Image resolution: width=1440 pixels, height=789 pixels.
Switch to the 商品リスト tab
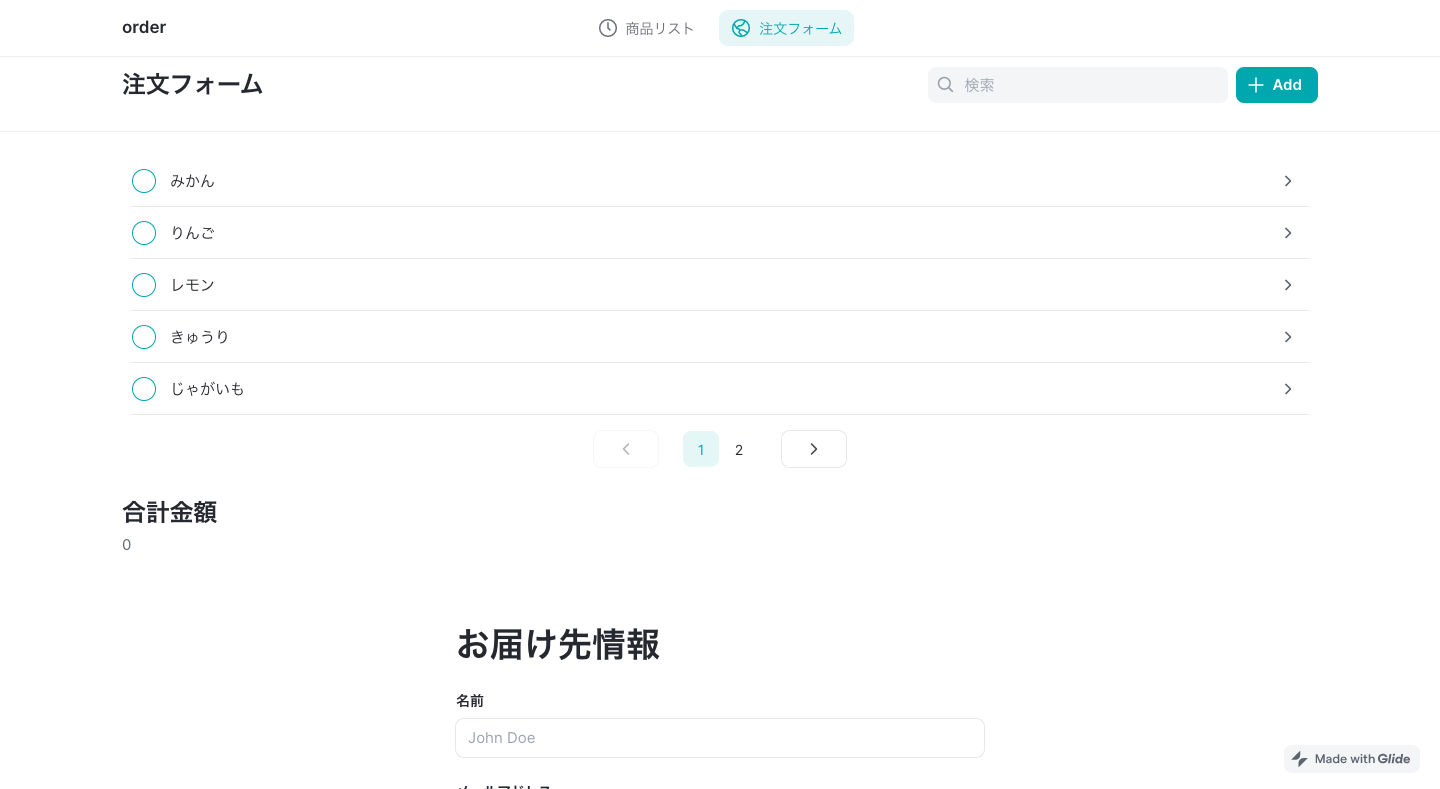647,28
